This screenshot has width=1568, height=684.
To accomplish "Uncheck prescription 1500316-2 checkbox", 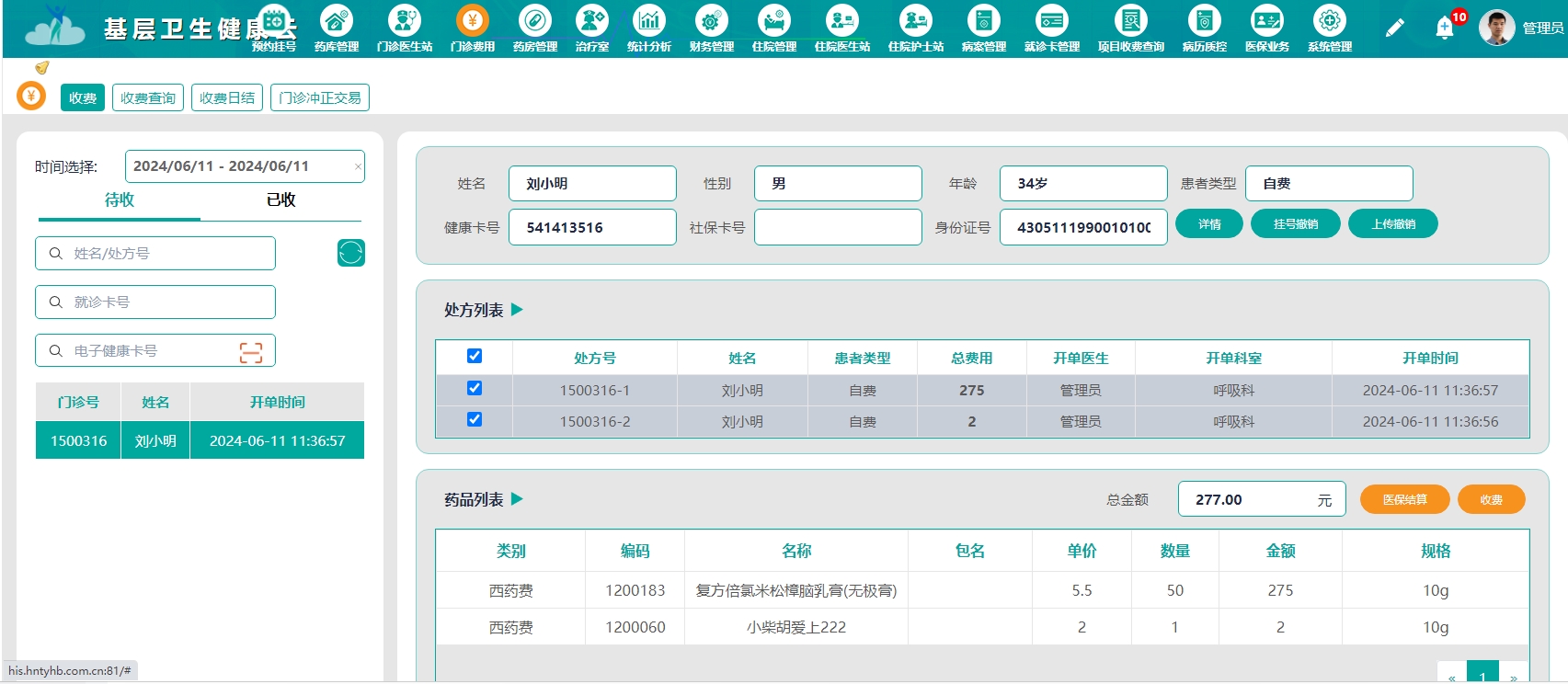I will tap(475, 420).
